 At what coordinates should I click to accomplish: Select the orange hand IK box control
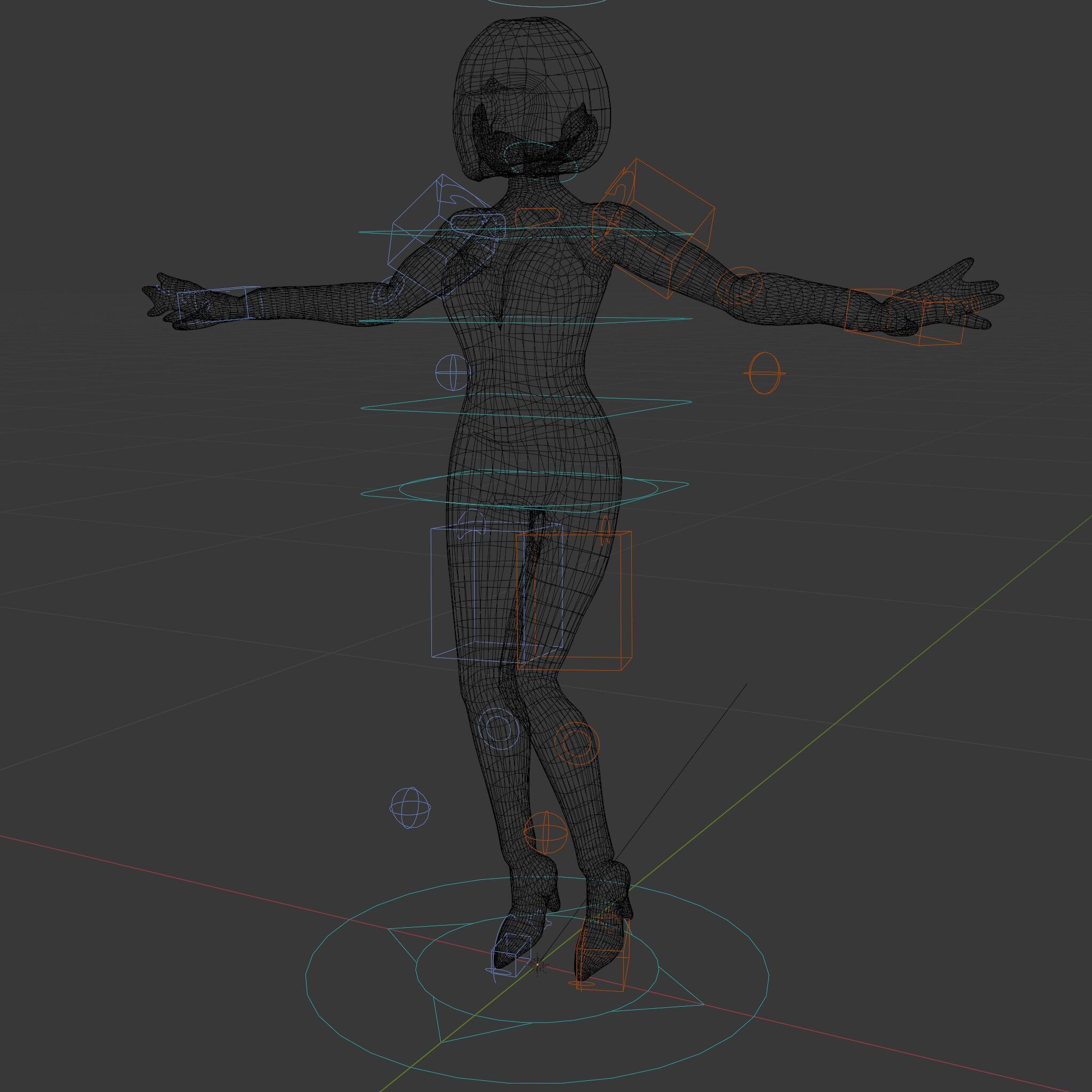point(904,317)
